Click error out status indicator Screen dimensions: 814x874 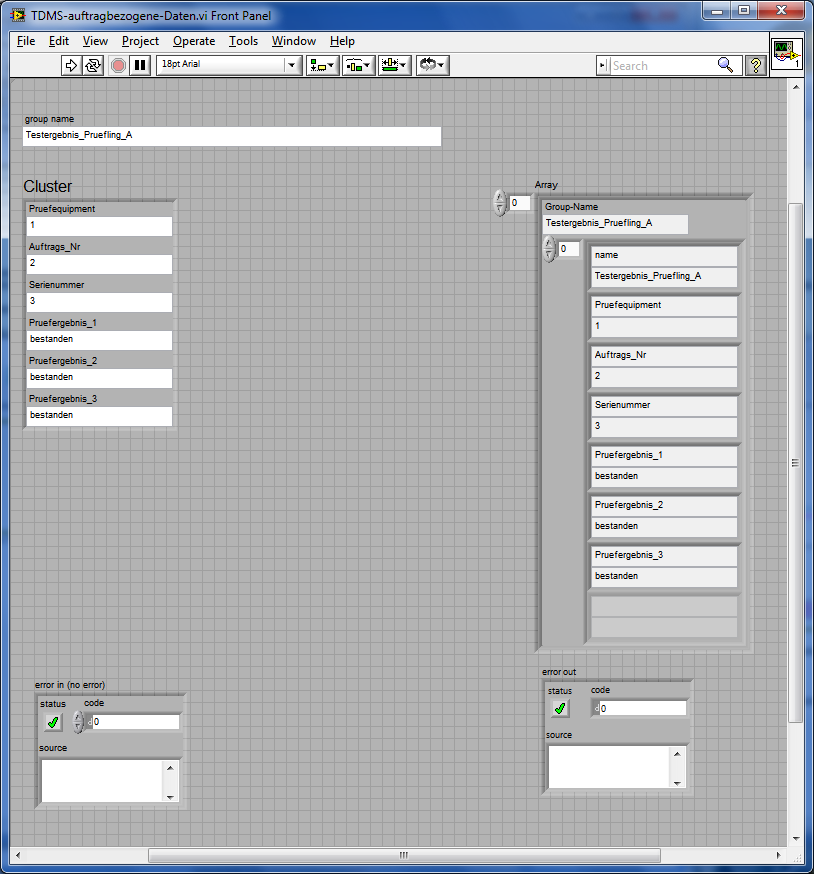(560, 708)
